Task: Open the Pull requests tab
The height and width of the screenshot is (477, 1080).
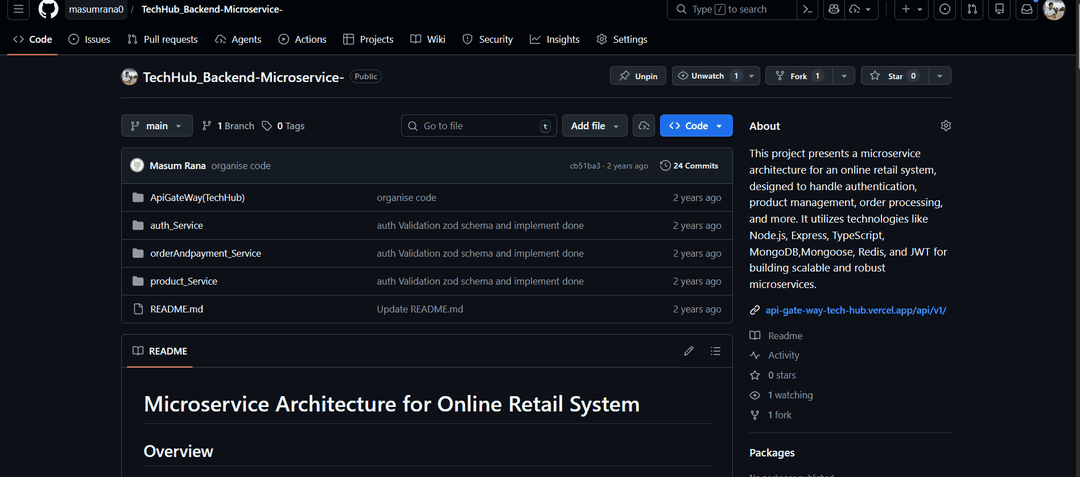Action: [x=163, y=39]
